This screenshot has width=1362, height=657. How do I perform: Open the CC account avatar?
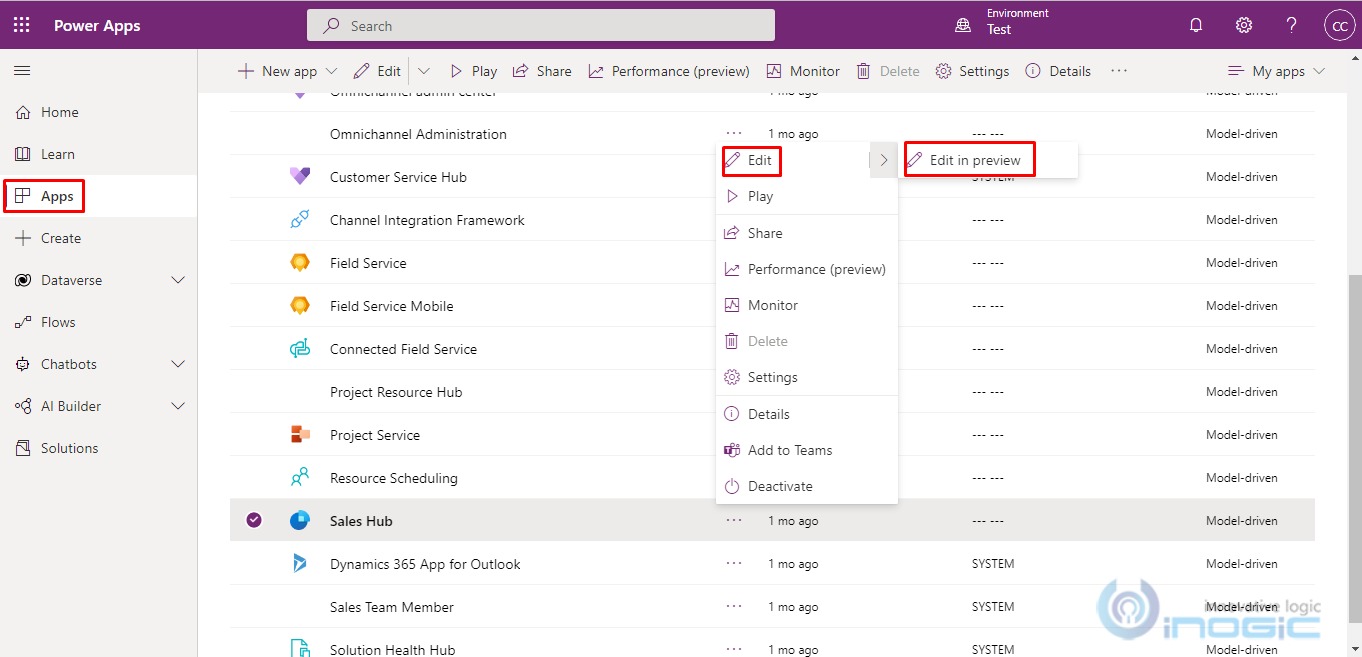(x=1338, y=26)
